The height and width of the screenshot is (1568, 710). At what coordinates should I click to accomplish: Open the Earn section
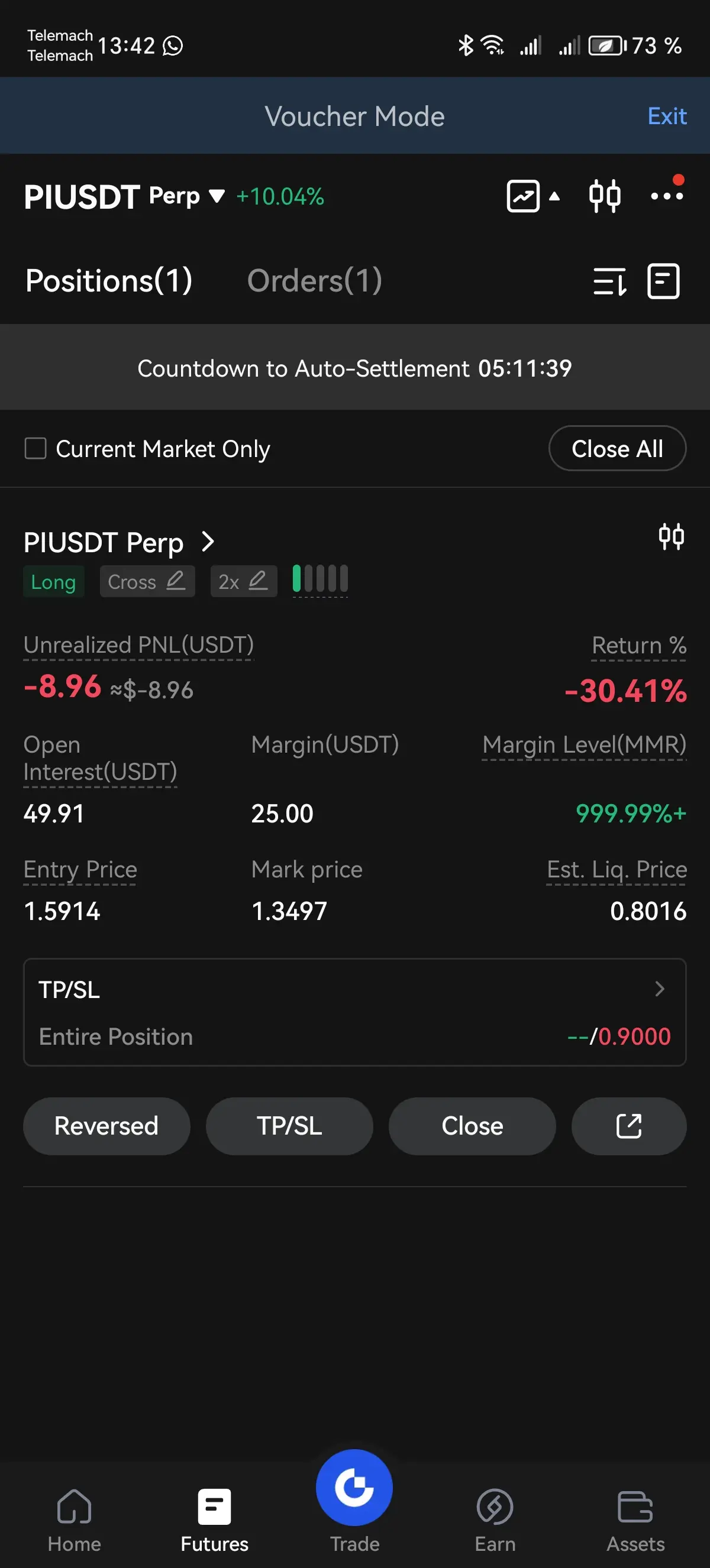tap(495, 1520)
